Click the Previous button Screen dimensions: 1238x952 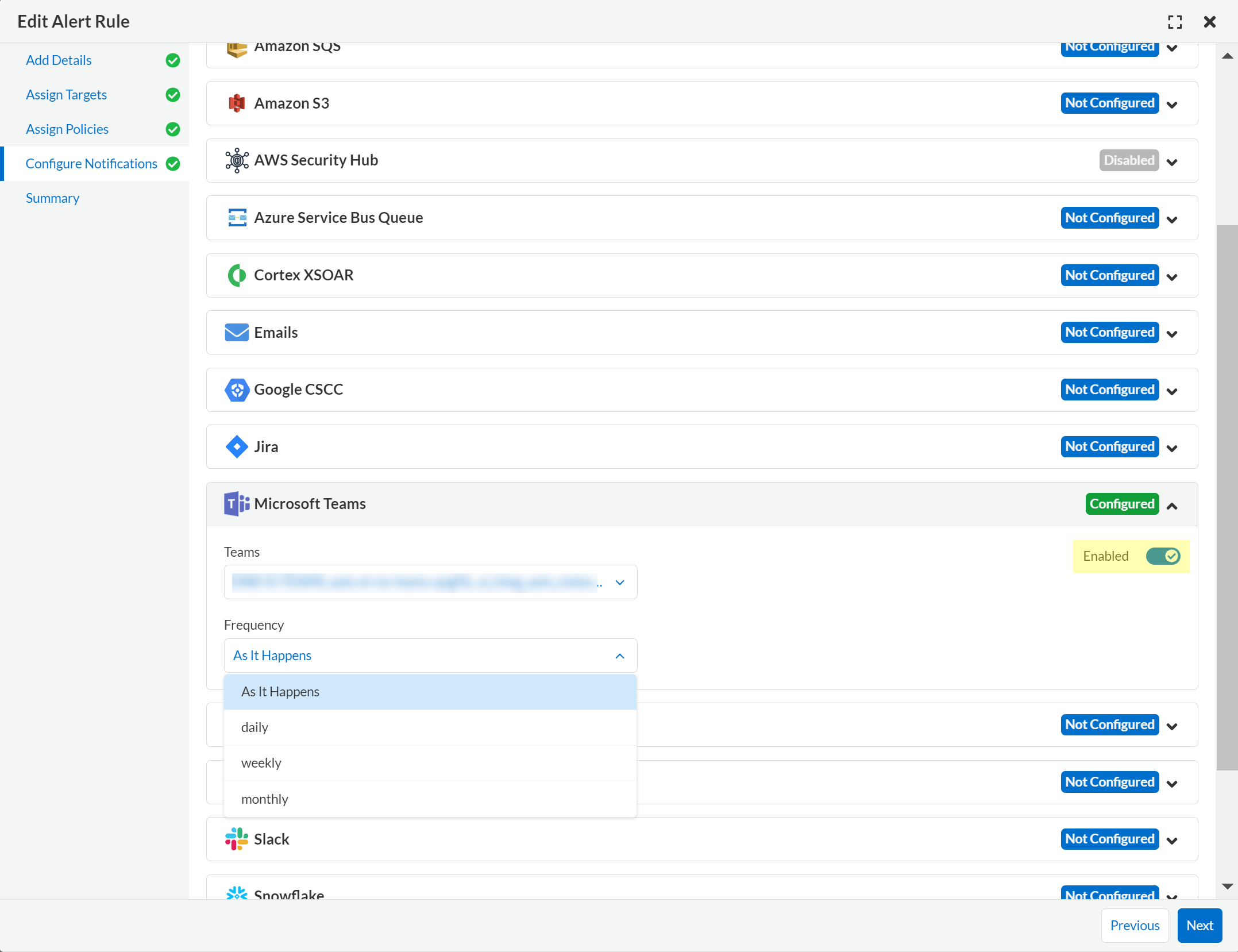(x=1135, y=925)
